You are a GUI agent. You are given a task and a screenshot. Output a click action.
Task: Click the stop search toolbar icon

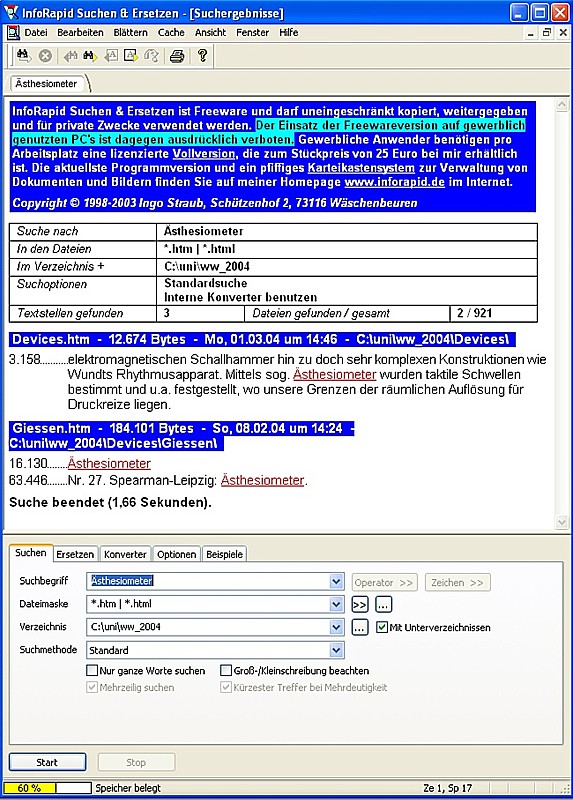click(45, 56)
